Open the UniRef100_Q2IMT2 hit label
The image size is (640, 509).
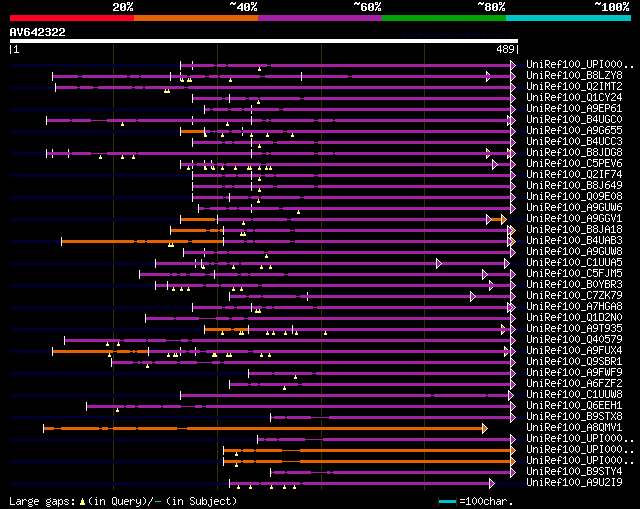coord(574,87)
